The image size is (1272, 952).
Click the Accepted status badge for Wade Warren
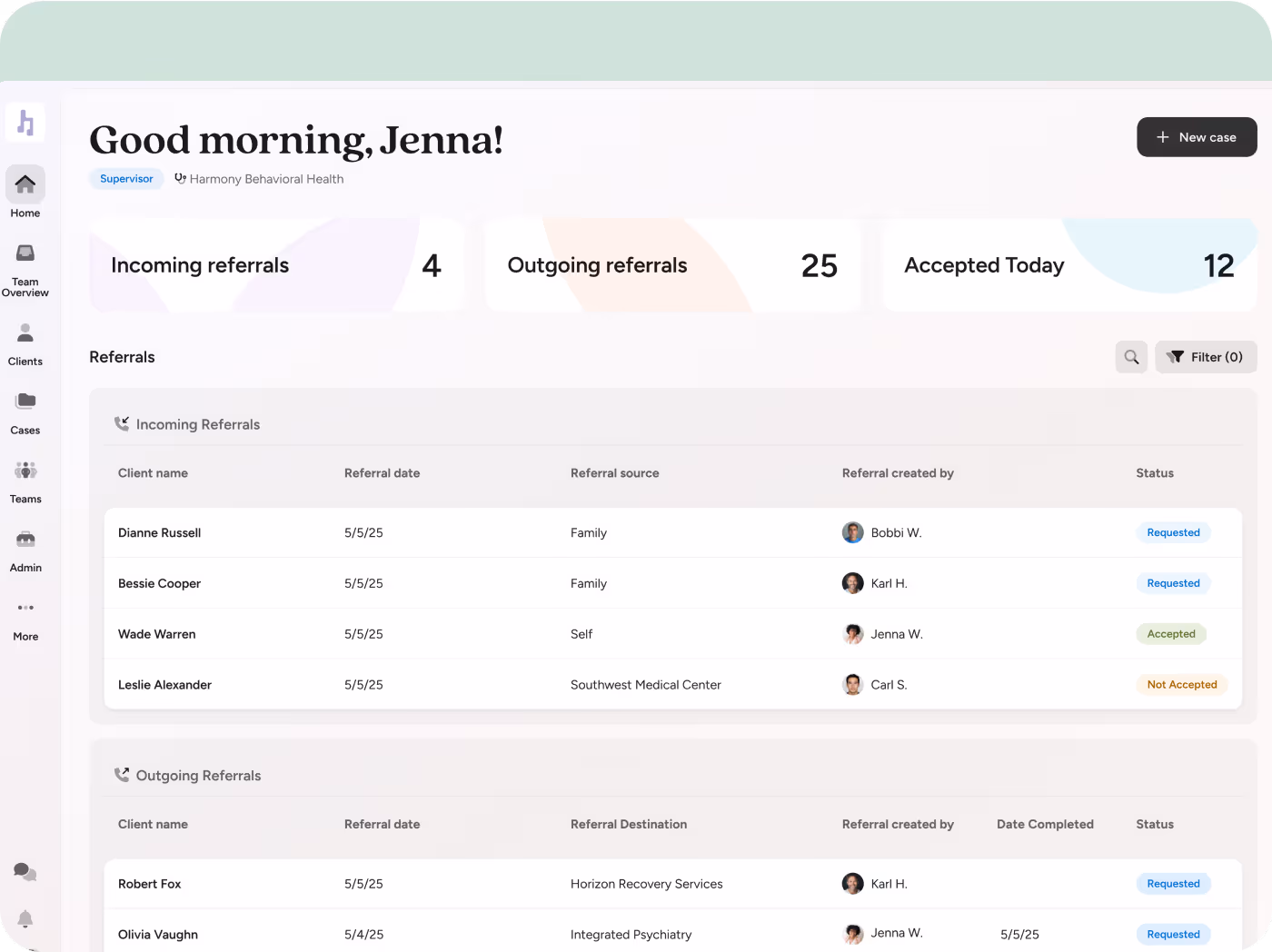click(x=1170, y=633)
